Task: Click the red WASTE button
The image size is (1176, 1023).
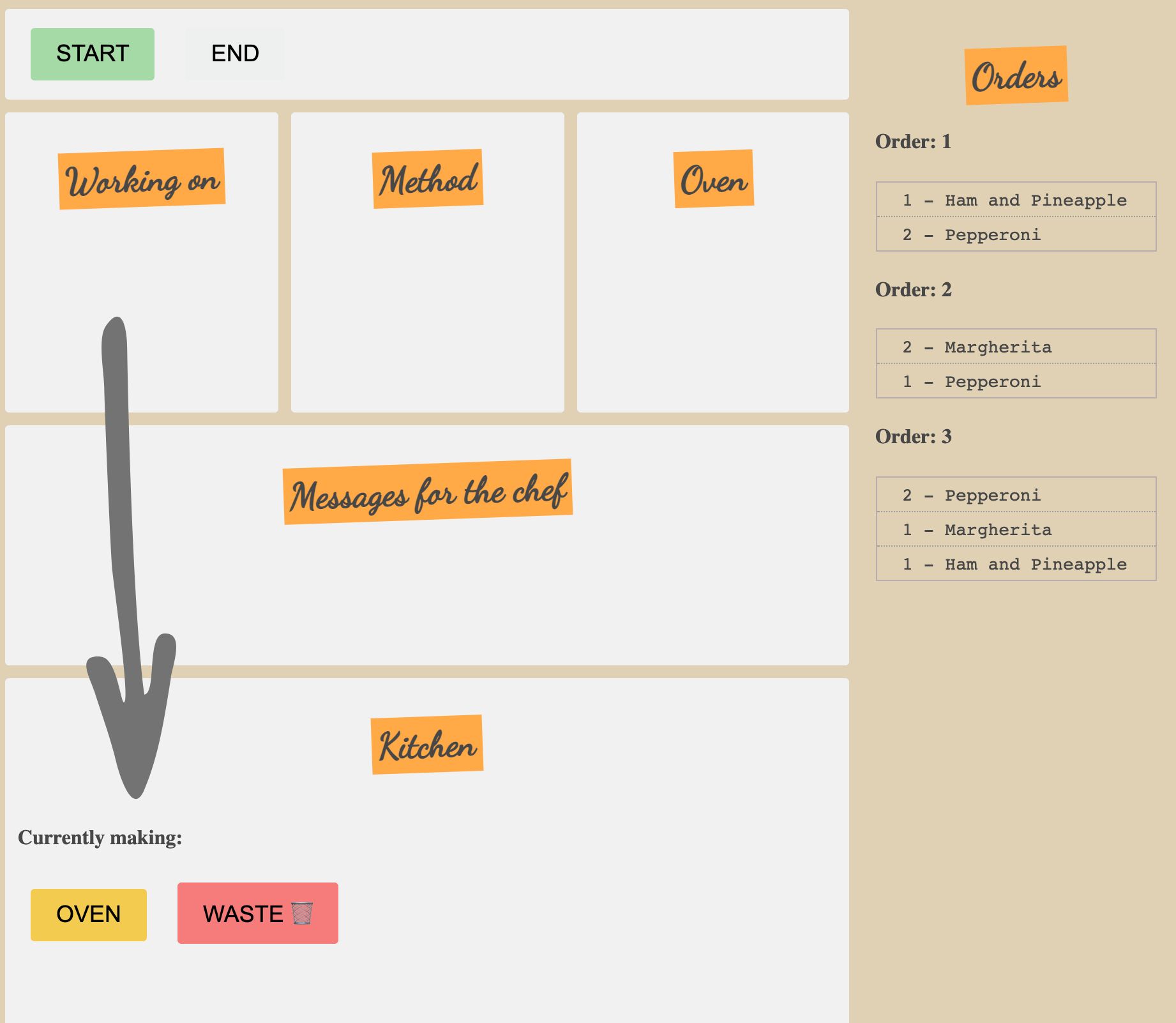Action: pyautogui.click(x=258, y=913)
